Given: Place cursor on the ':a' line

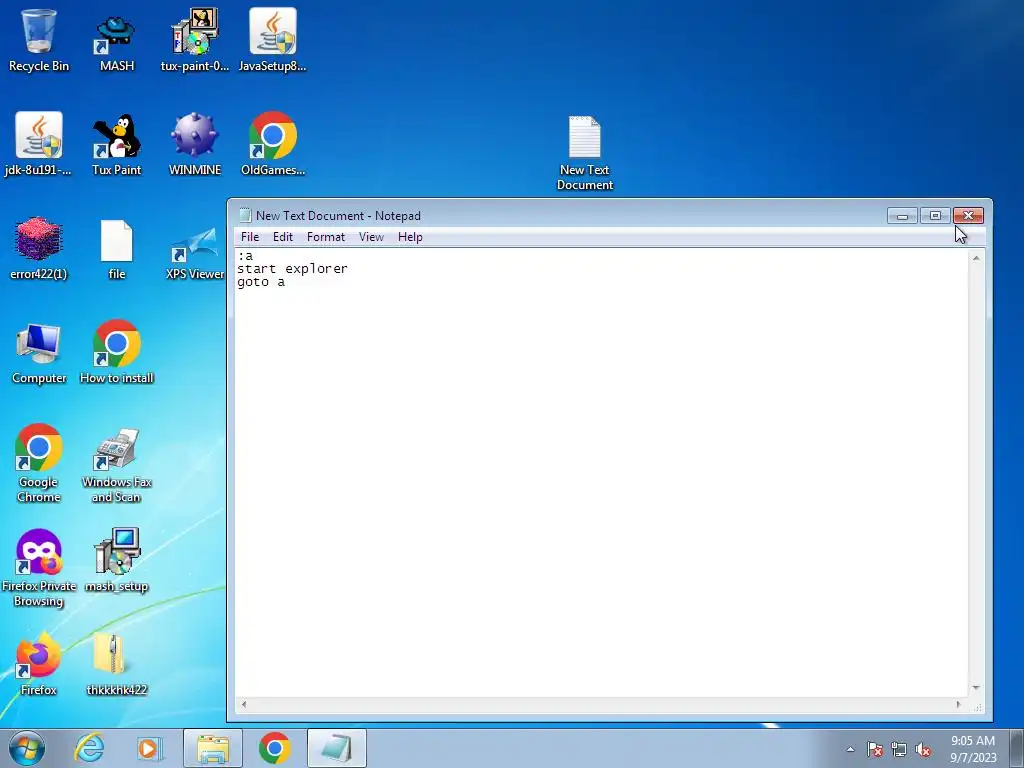Looking at the screenshot, I should [246, 255].
